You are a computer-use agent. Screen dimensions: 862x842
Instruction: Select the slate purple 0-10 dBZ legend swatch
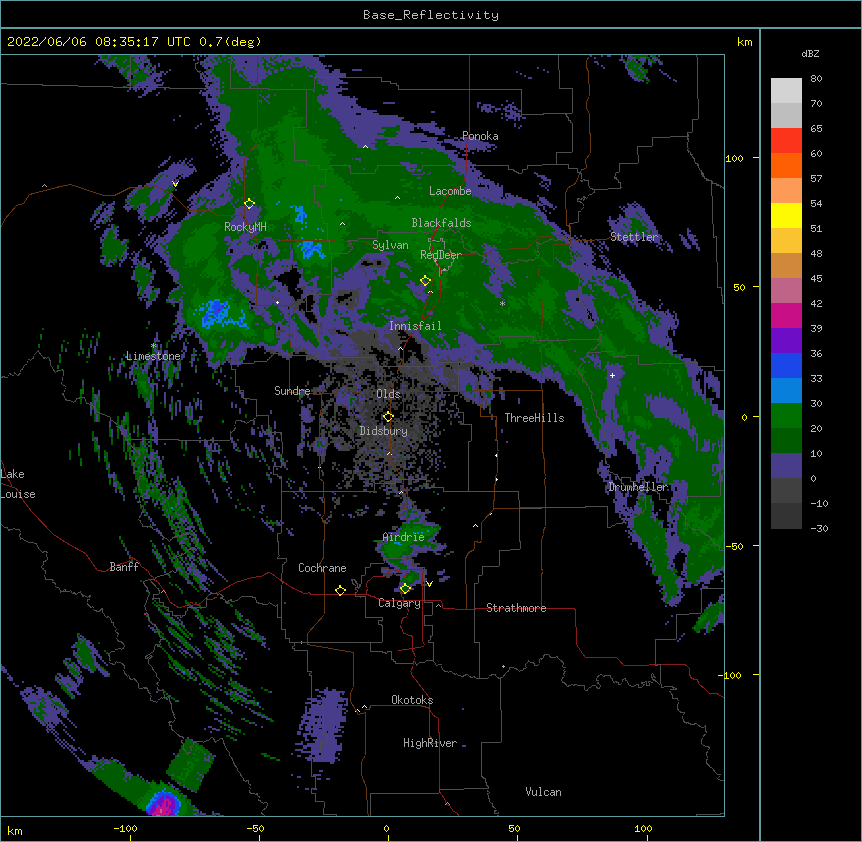pyautogui.click(x=786, y=466)
